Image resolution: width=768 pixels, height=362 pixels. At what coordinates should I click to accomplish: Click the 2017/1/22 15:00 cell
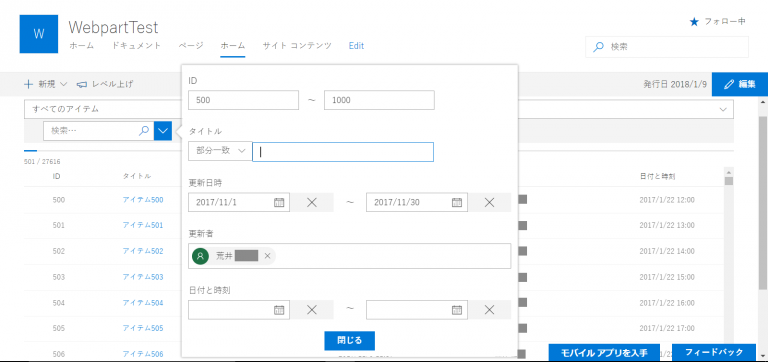tap(667, 277)
